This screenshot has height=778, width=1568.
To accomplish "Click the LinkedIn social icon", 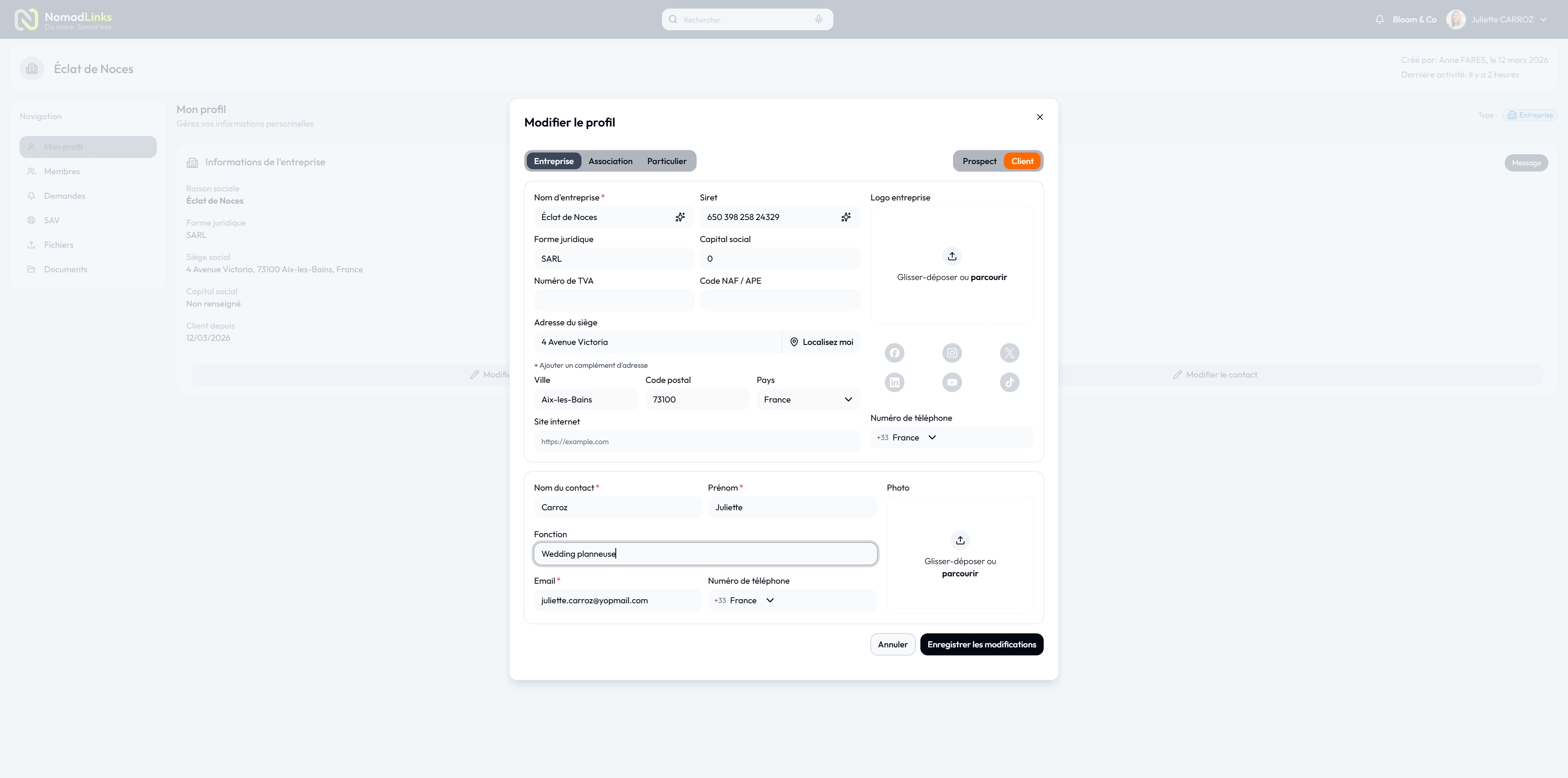I will click(x=894, y=382).
